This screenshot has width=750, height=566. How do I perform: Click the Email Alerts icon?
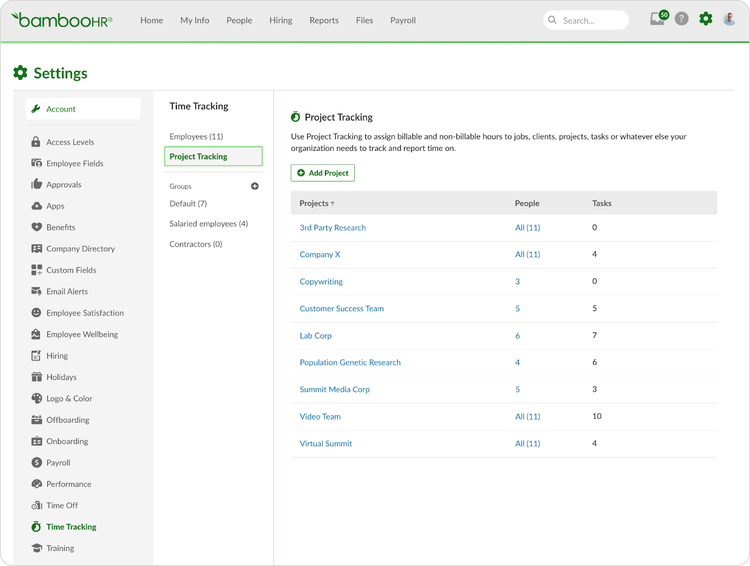(x=36, y=291)
